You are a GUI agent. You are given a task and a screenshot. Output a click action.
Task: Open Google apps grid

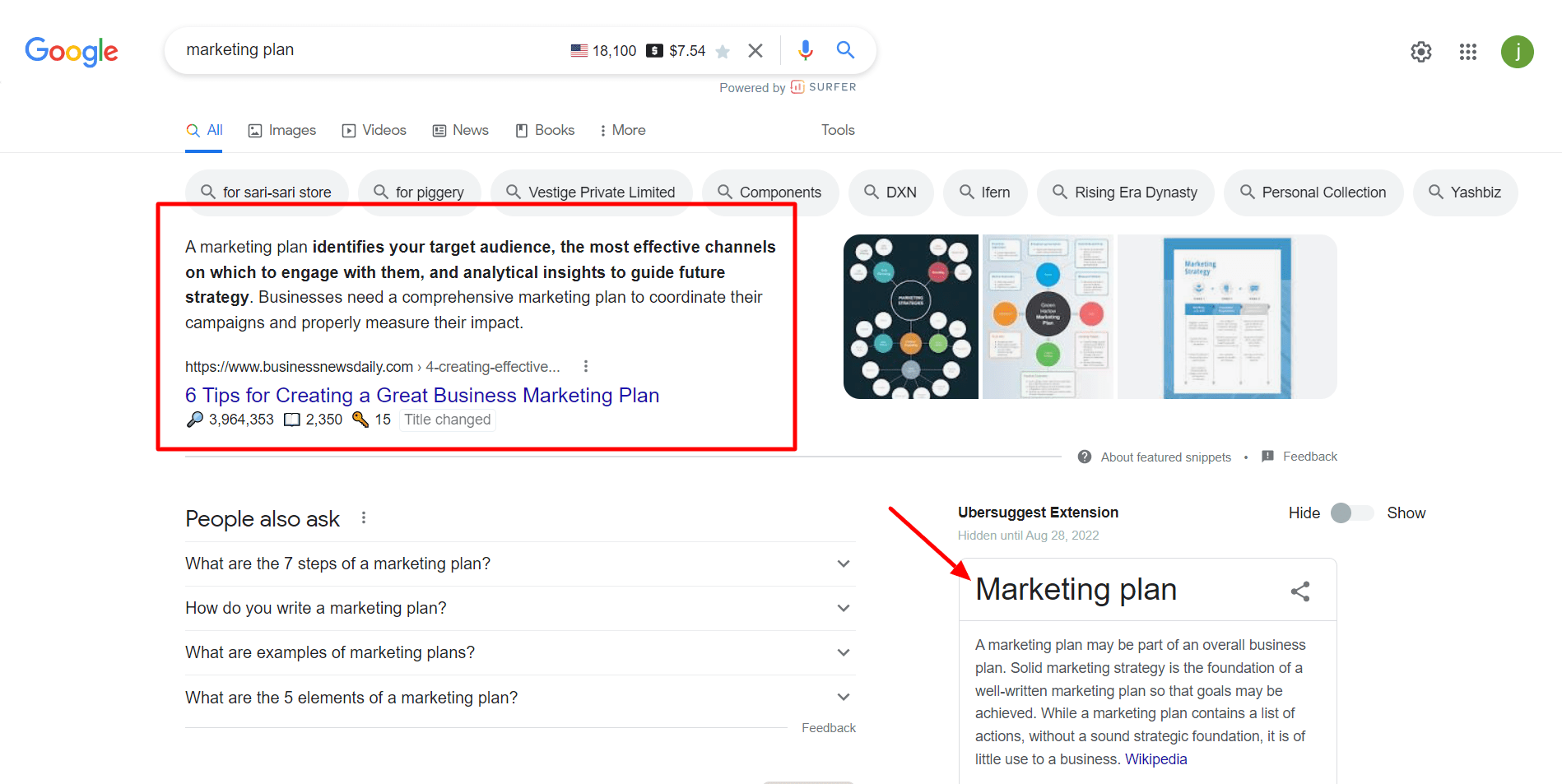[1468, 52]
